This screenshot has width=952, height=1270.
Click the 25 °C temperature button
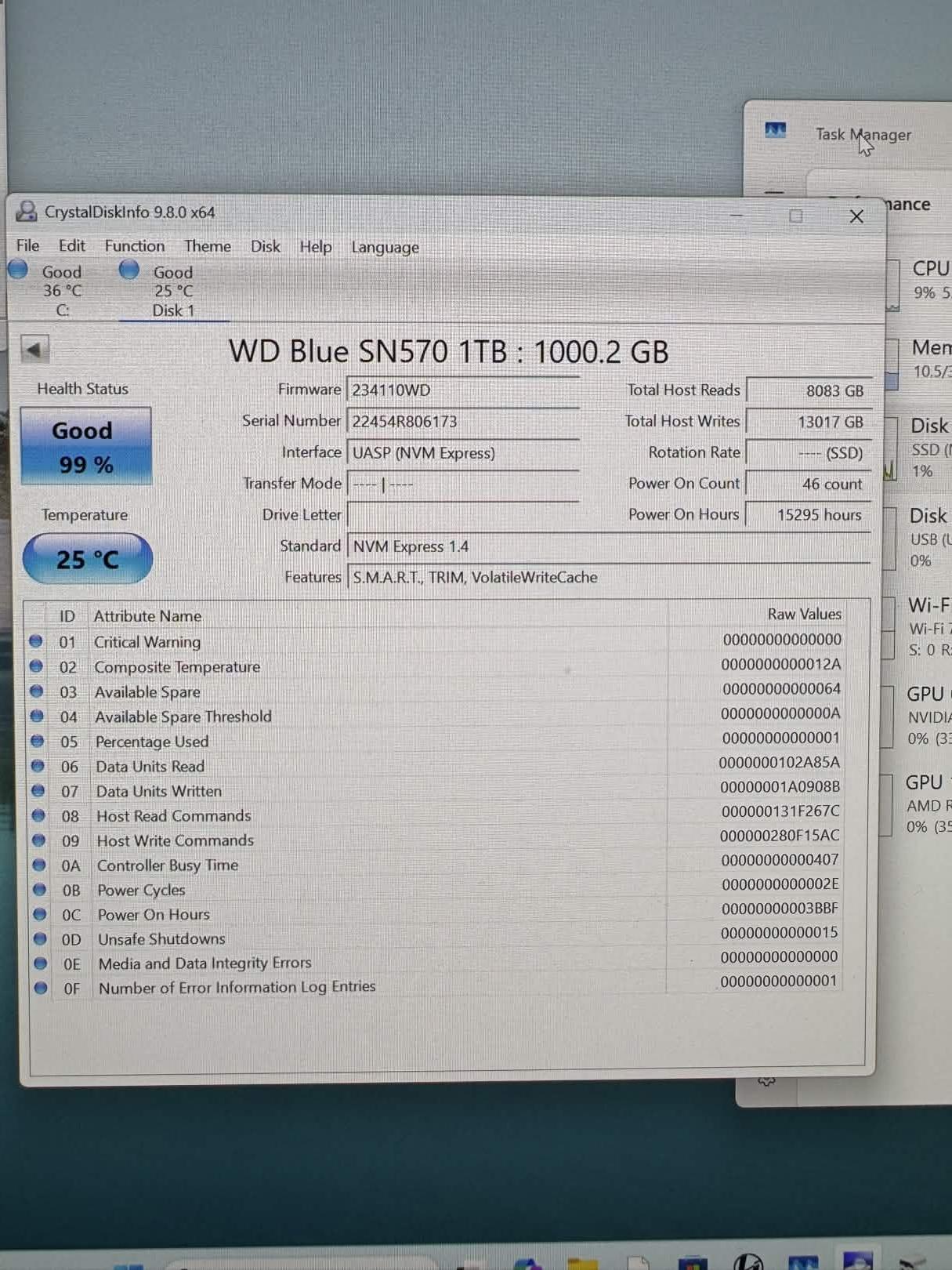[x=88, y=559]
